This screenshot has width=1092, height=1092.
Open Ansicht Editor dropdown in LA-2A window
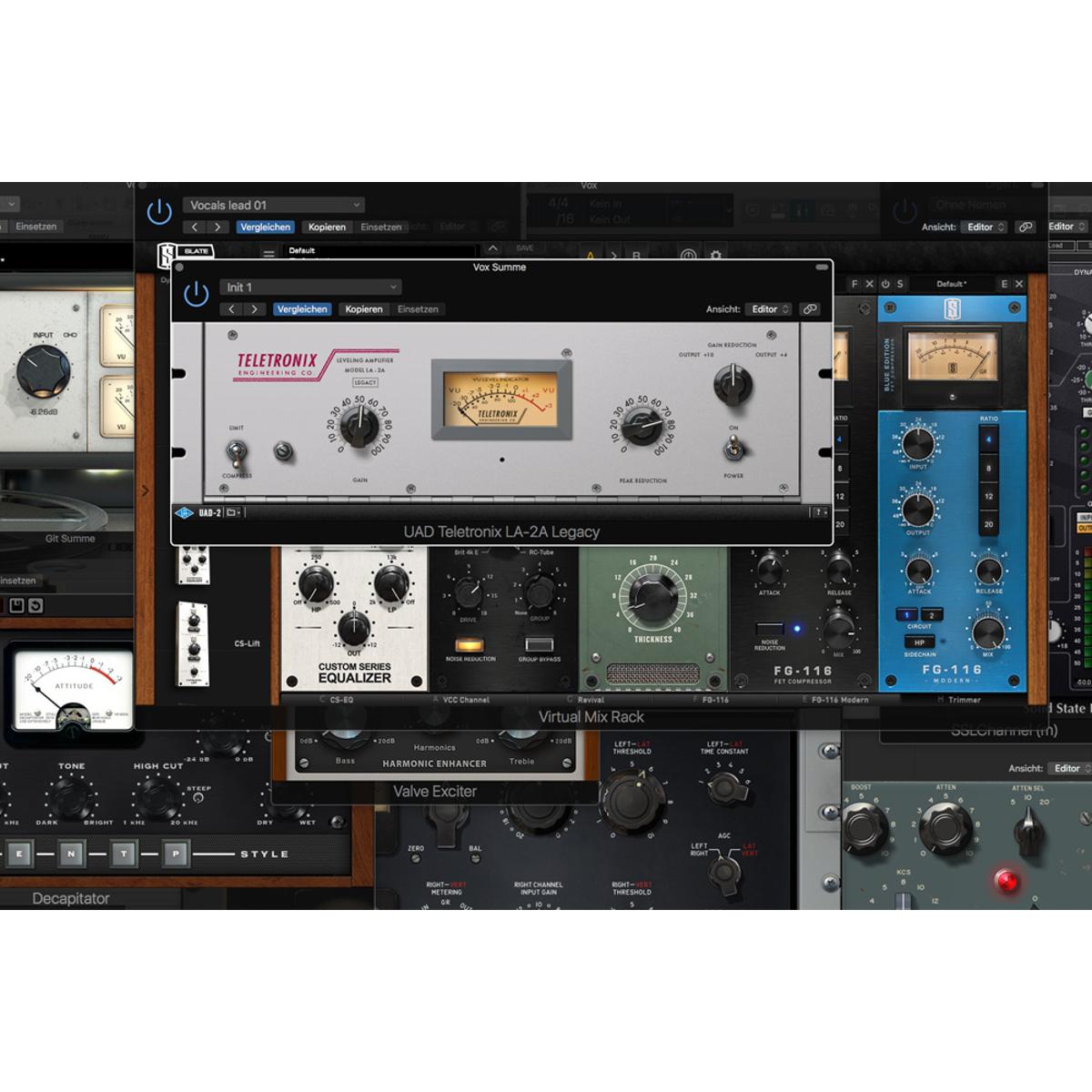point(769,309)
